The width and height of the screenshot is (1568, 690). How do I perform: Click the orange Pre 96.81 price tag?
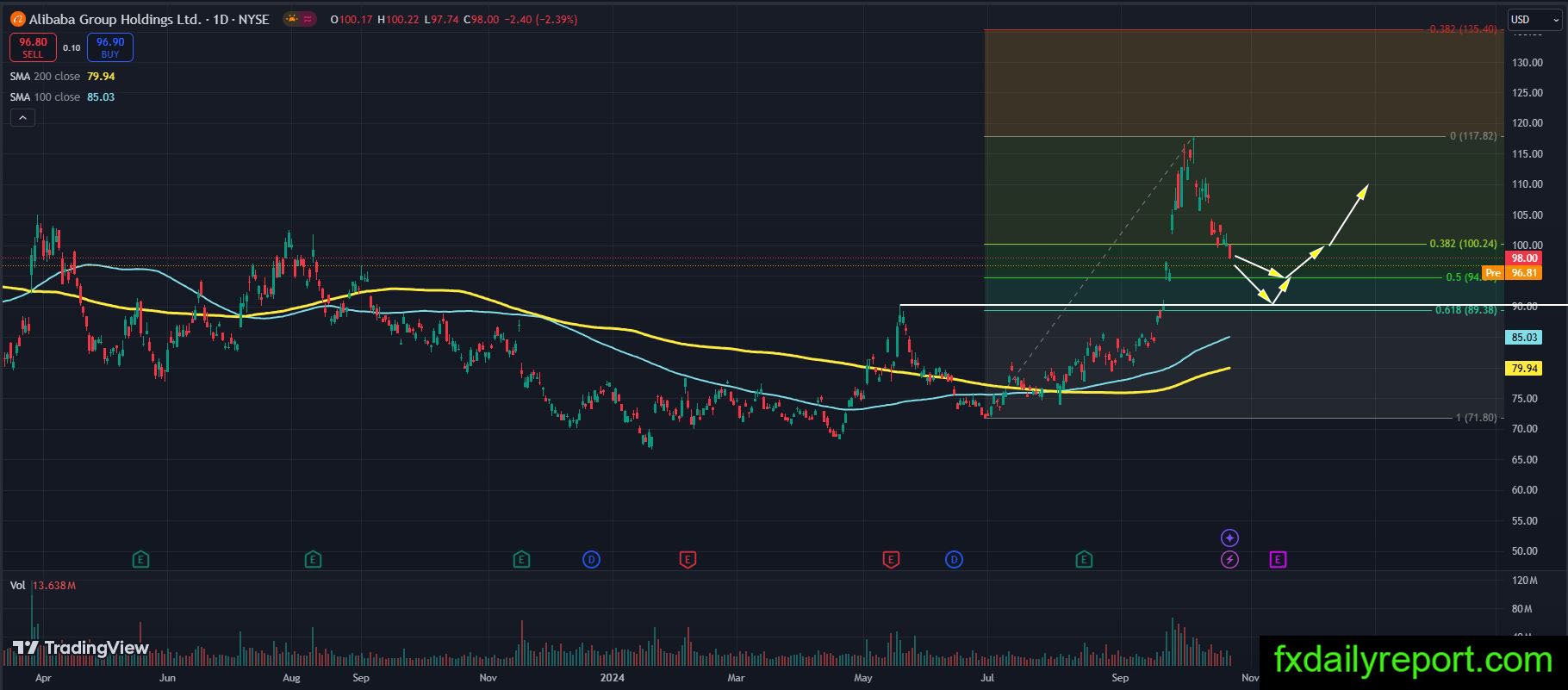(x=1512, y=273)
